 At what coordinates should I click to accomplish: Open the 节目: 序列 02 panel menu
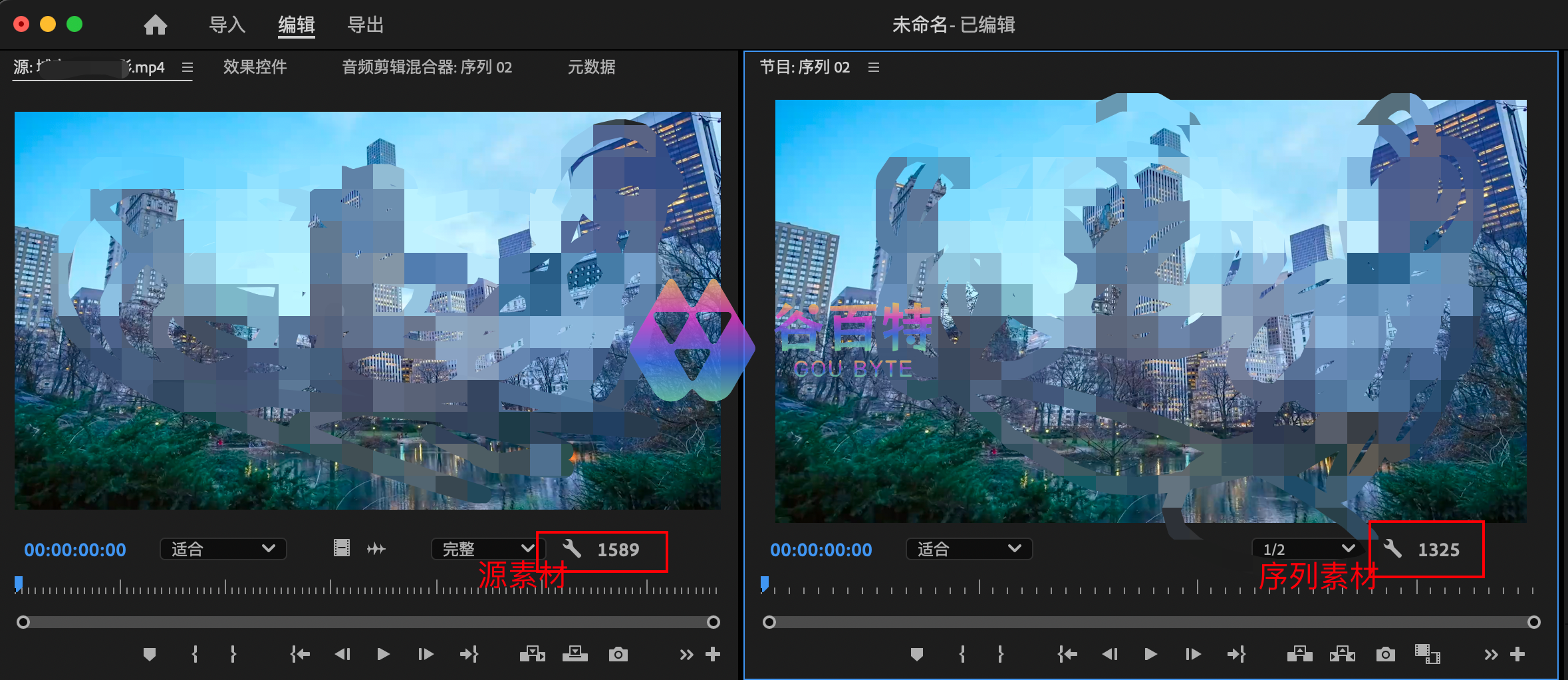point(874,67)
